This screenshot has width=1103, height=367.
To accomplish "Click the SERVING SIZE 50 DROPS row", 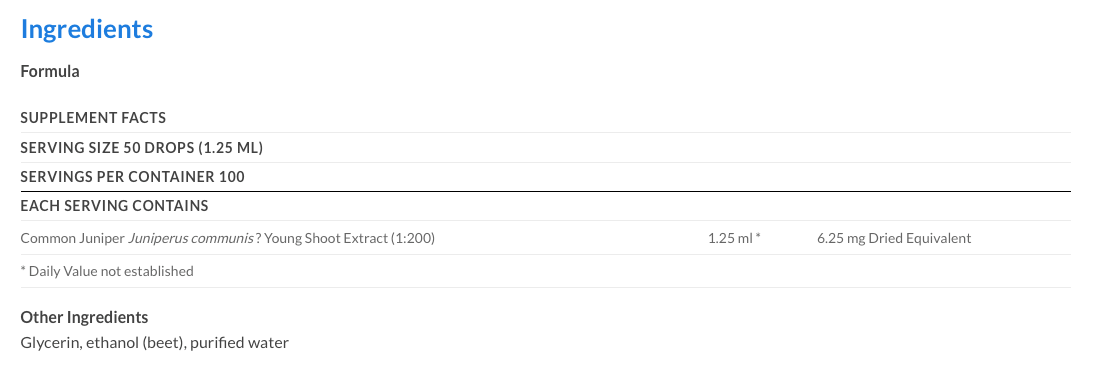I will pyautogui.click(x=545, y=148).
